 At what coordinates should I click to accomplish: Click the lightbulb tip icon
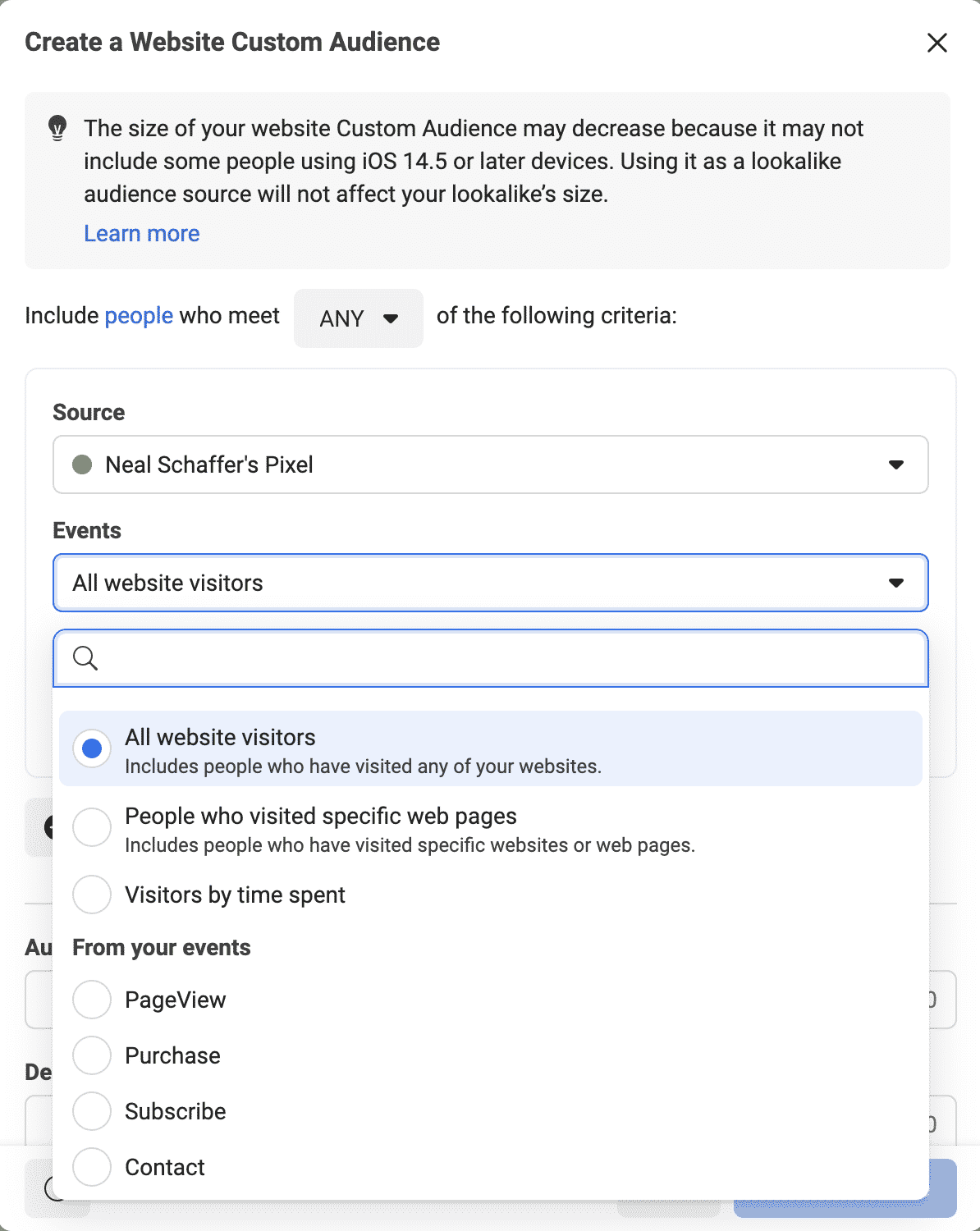[57, 129]
